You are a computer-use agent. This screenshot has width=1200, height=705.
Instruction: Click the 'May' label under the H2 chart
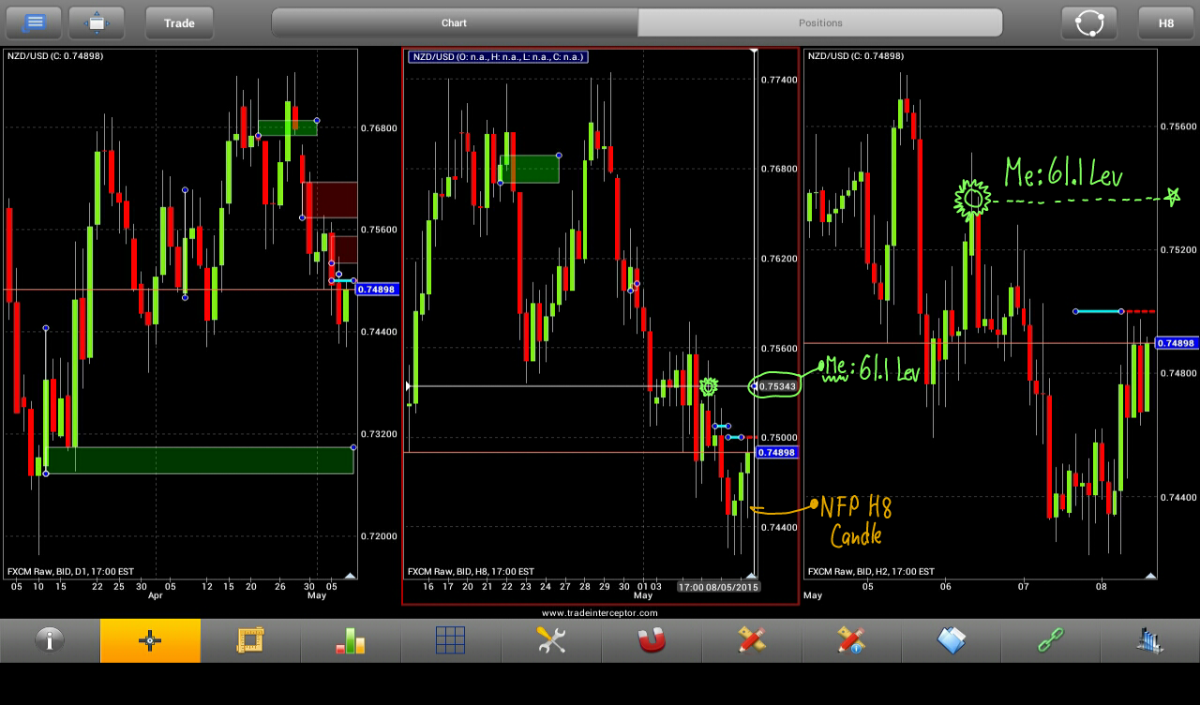pos(812,595)
